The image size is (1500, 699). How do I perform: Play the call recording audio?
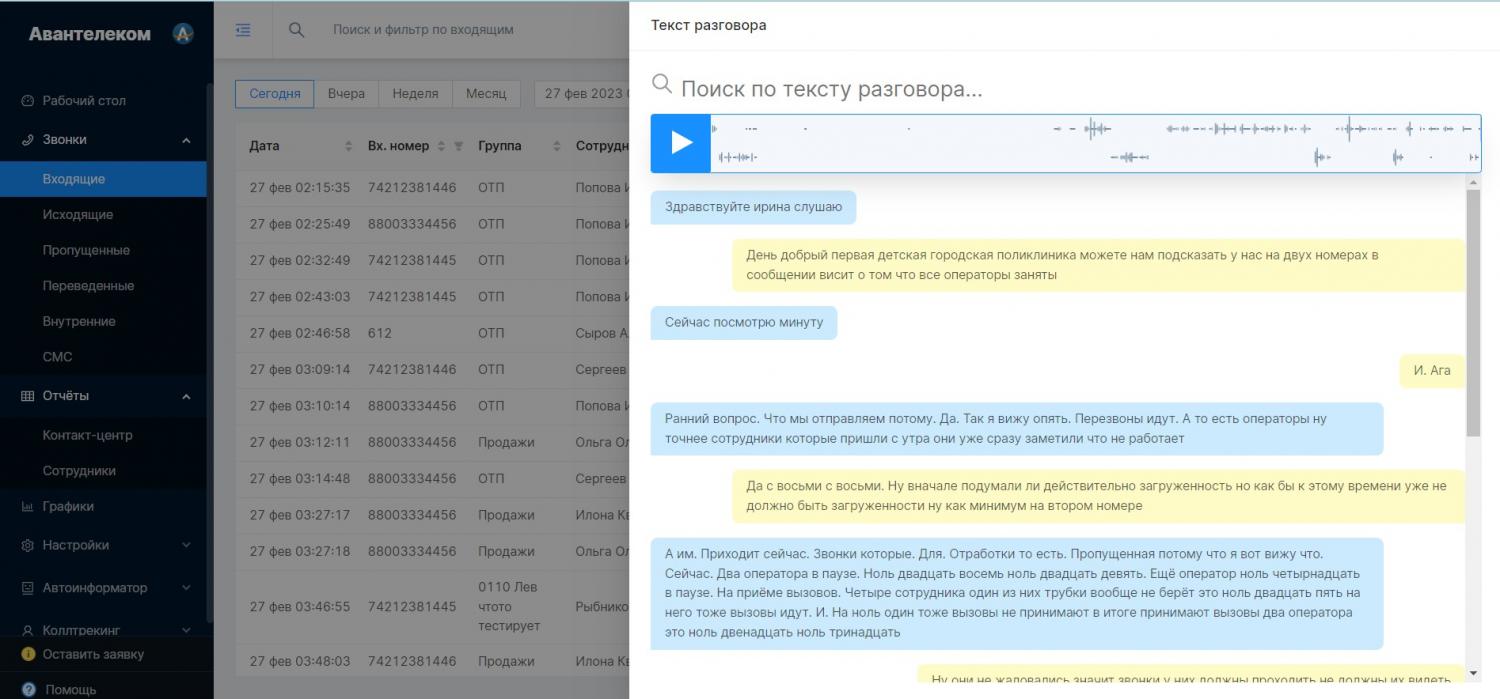[681, 143]
